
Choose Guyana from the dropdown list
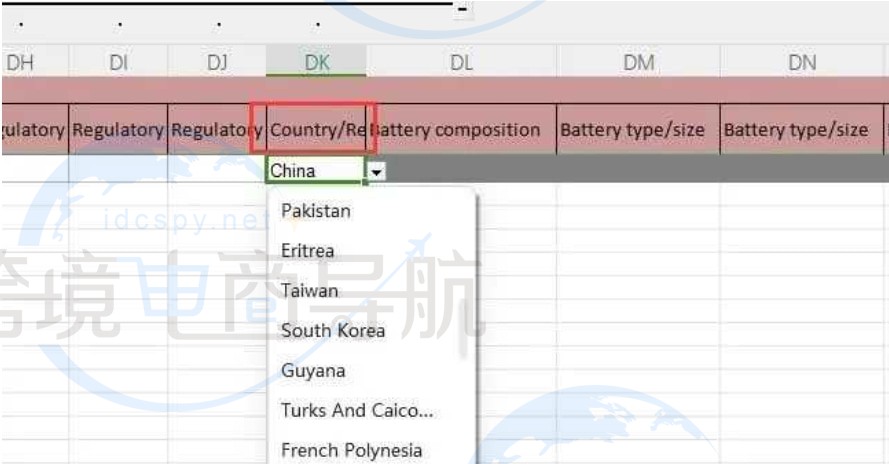312,371
